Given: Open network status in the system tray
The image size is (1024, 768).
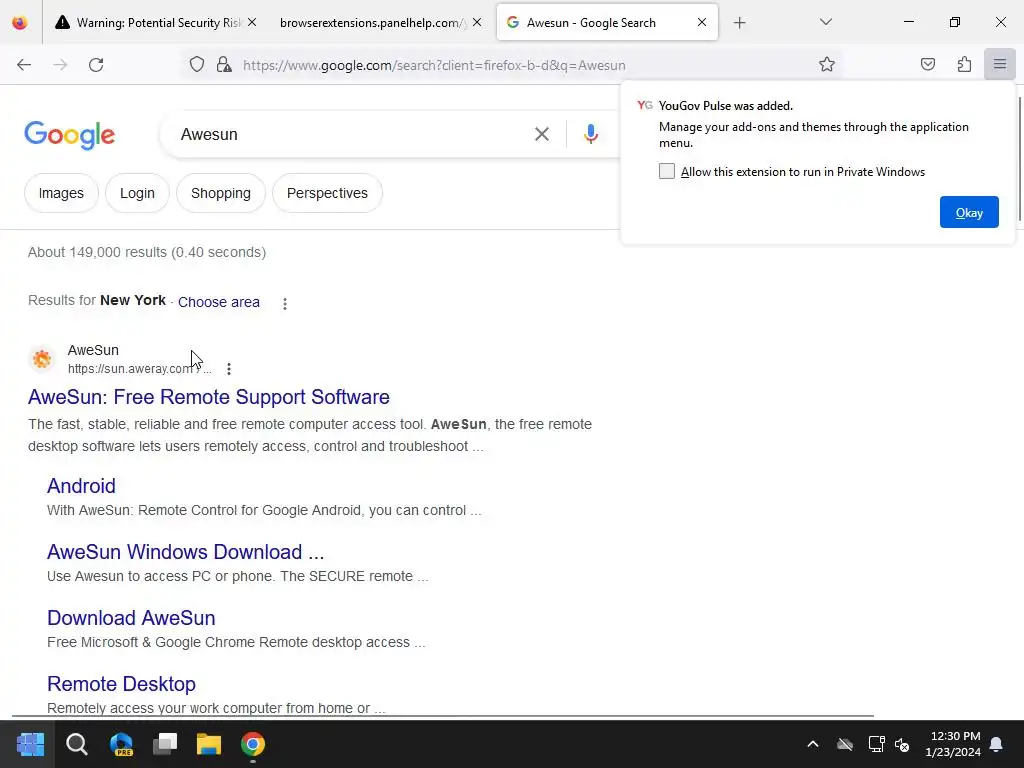Looking at the screenshot, I should tap(876, 744).
